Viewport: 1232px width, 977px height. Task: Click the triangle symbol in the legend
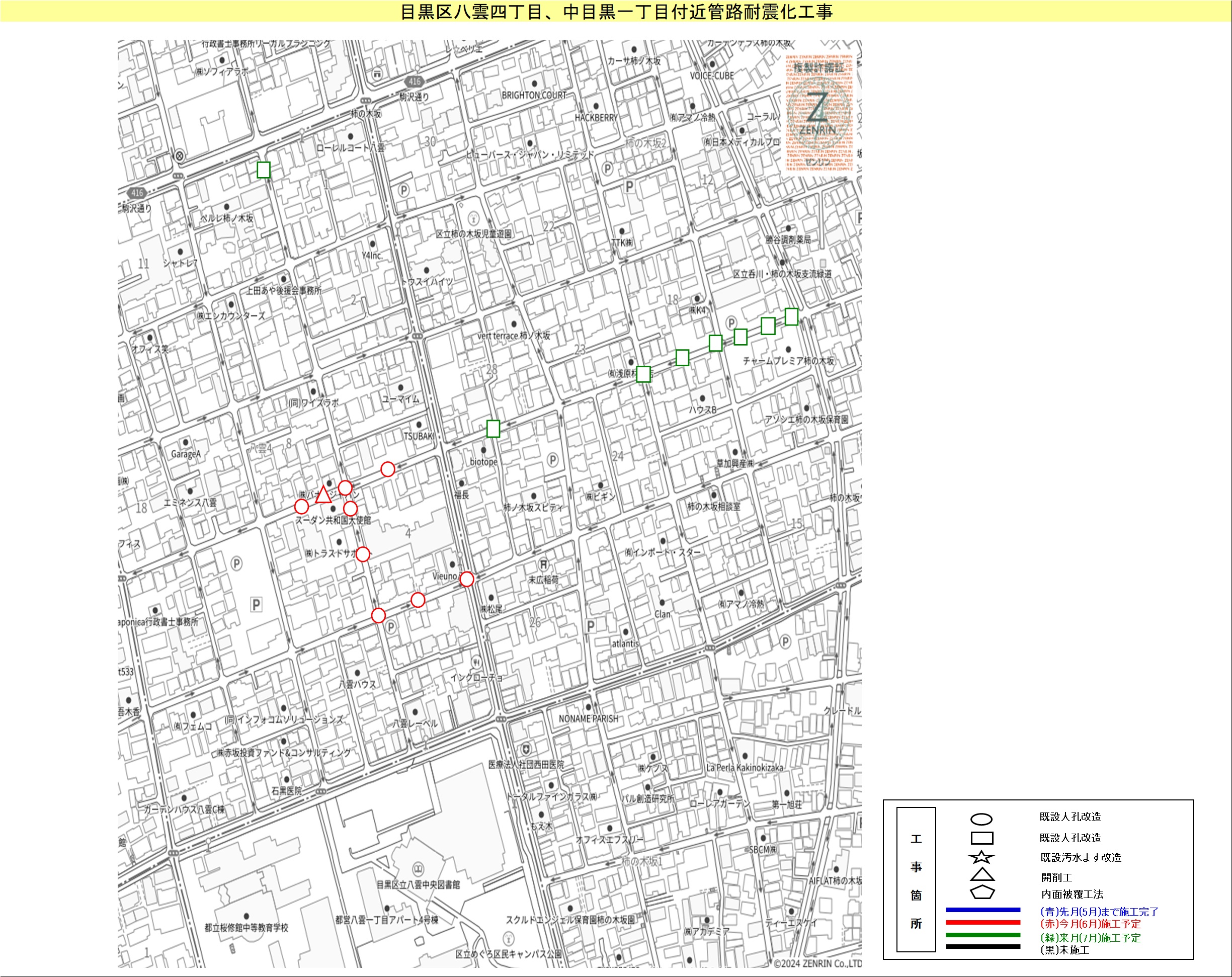pos(982,874)
